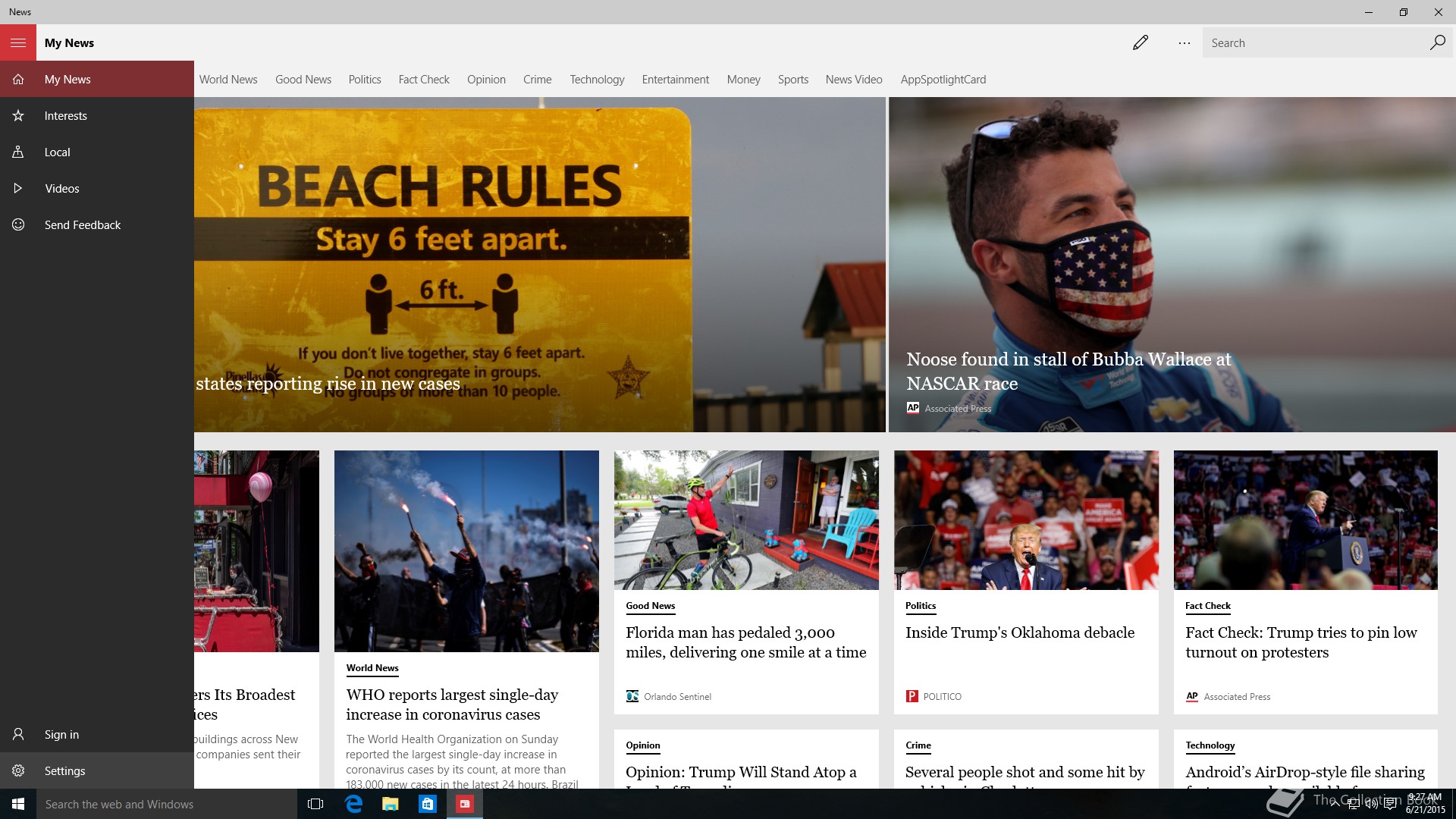Open the World News tab
Viewport: 1456px width, 819px height.
[x=228, y=80]
